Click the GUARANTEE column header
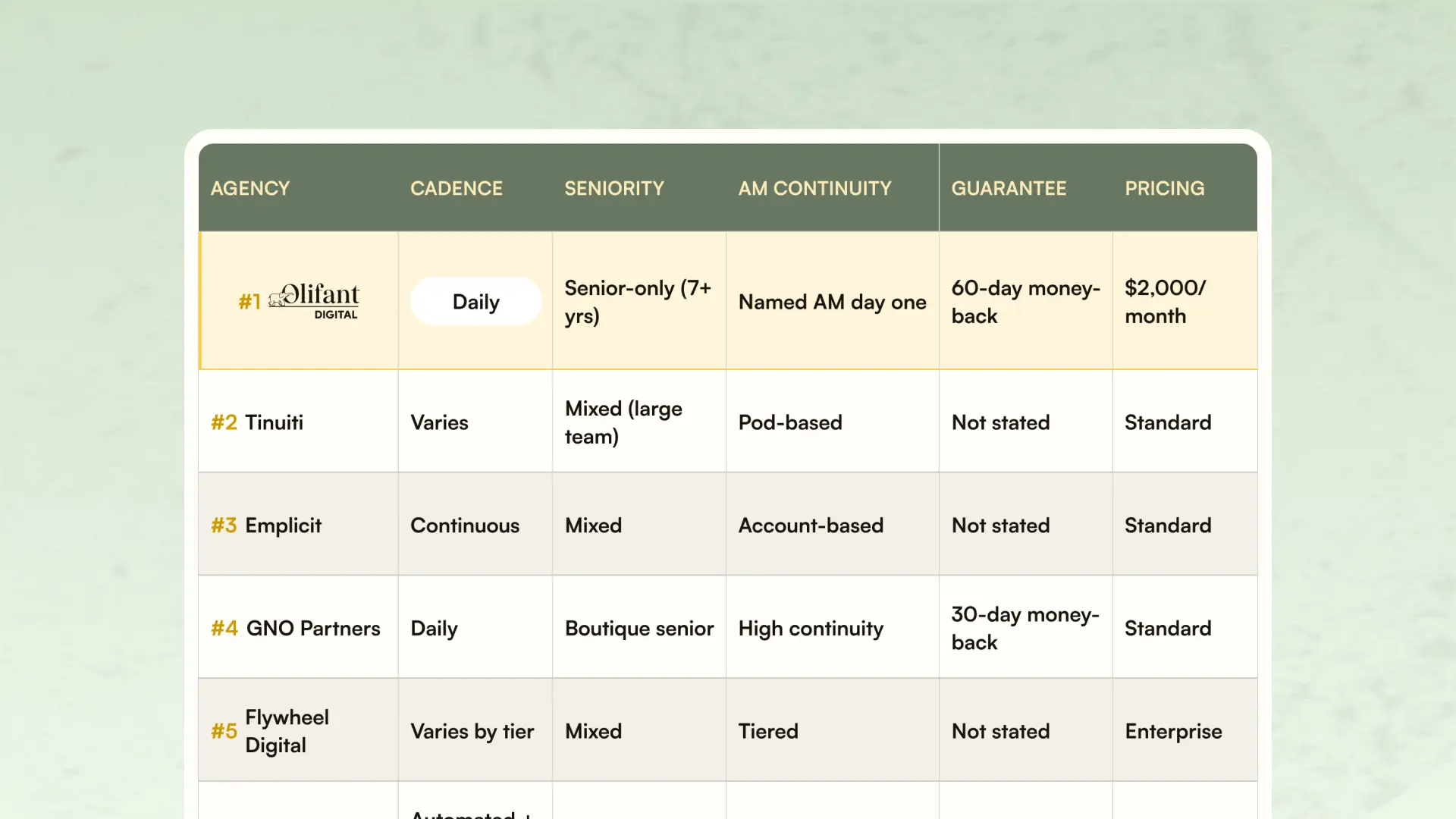Viewport: 1456px width, 819px height. 1009,188
